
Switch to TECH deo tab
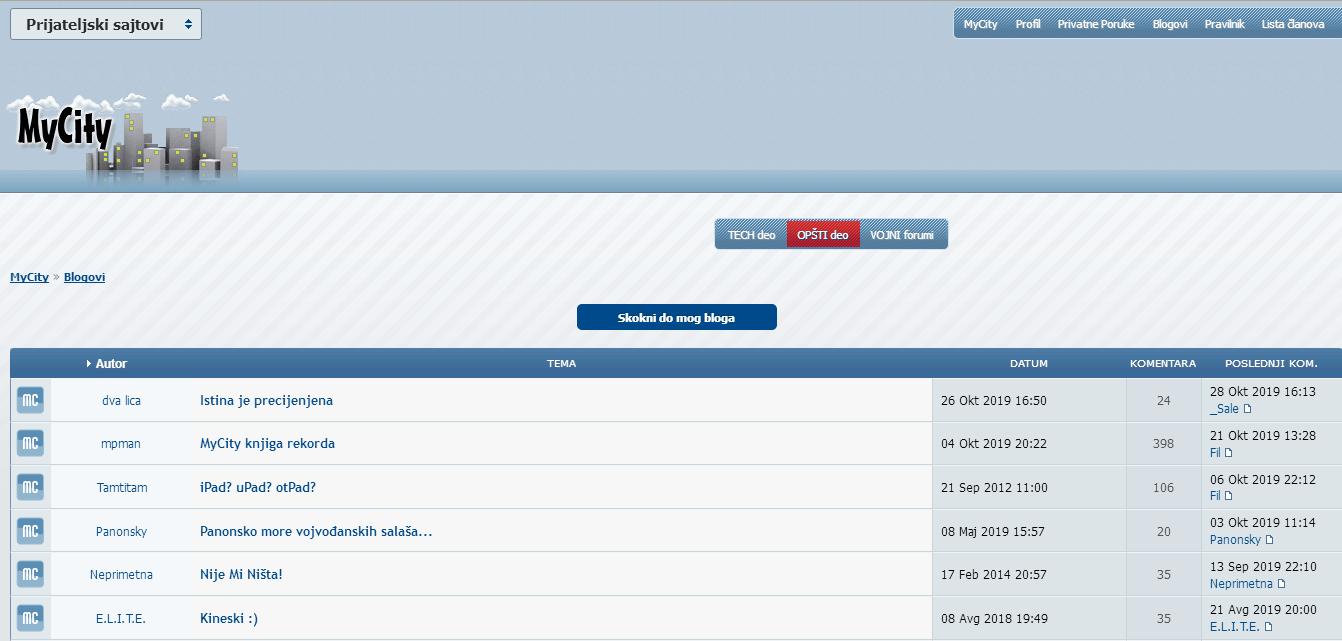pyautogui.click(x=751, y=235)
